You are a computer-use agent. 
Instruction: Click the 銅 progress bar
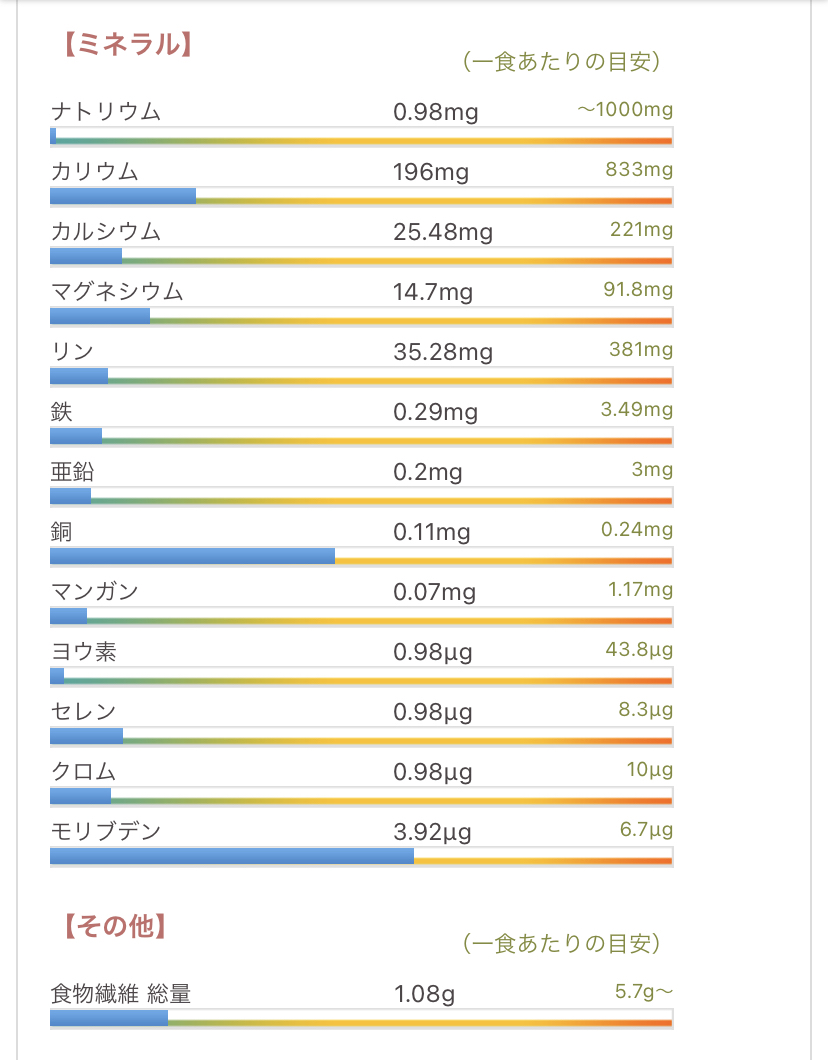[x=361, y=556]
